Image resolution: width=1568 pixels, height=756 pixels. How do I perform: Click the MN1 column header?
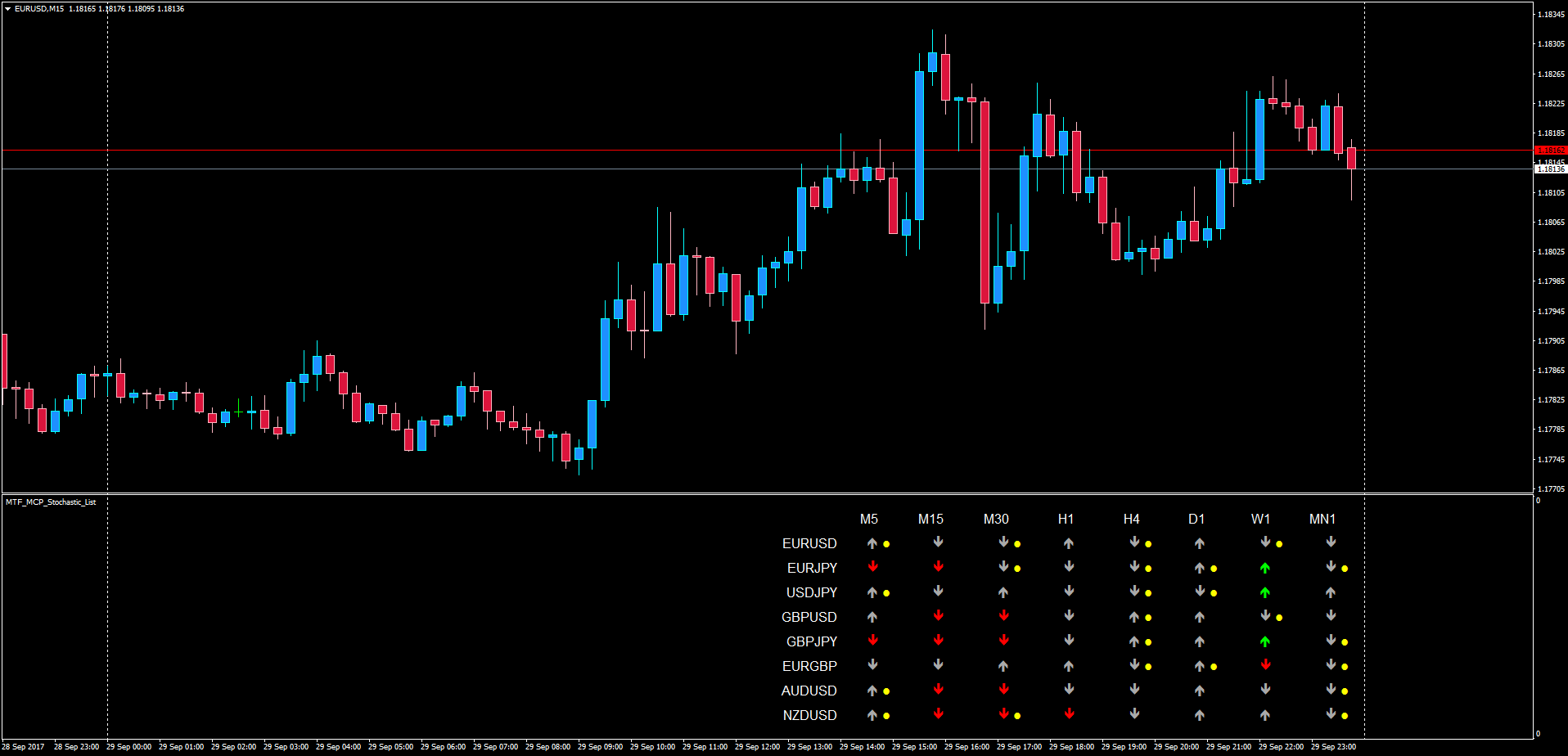click(x=1322, y=519)
